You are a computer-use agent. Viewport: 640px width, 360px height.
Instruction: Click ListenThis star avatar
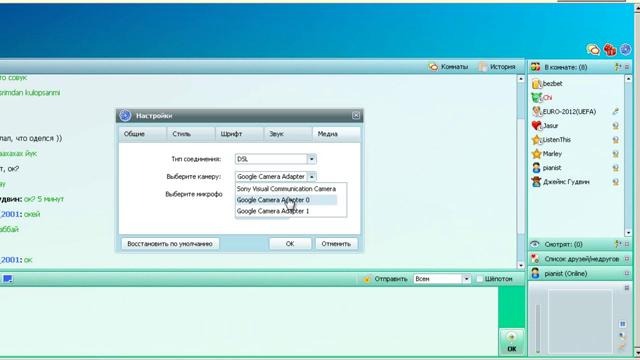coord(536,140)
